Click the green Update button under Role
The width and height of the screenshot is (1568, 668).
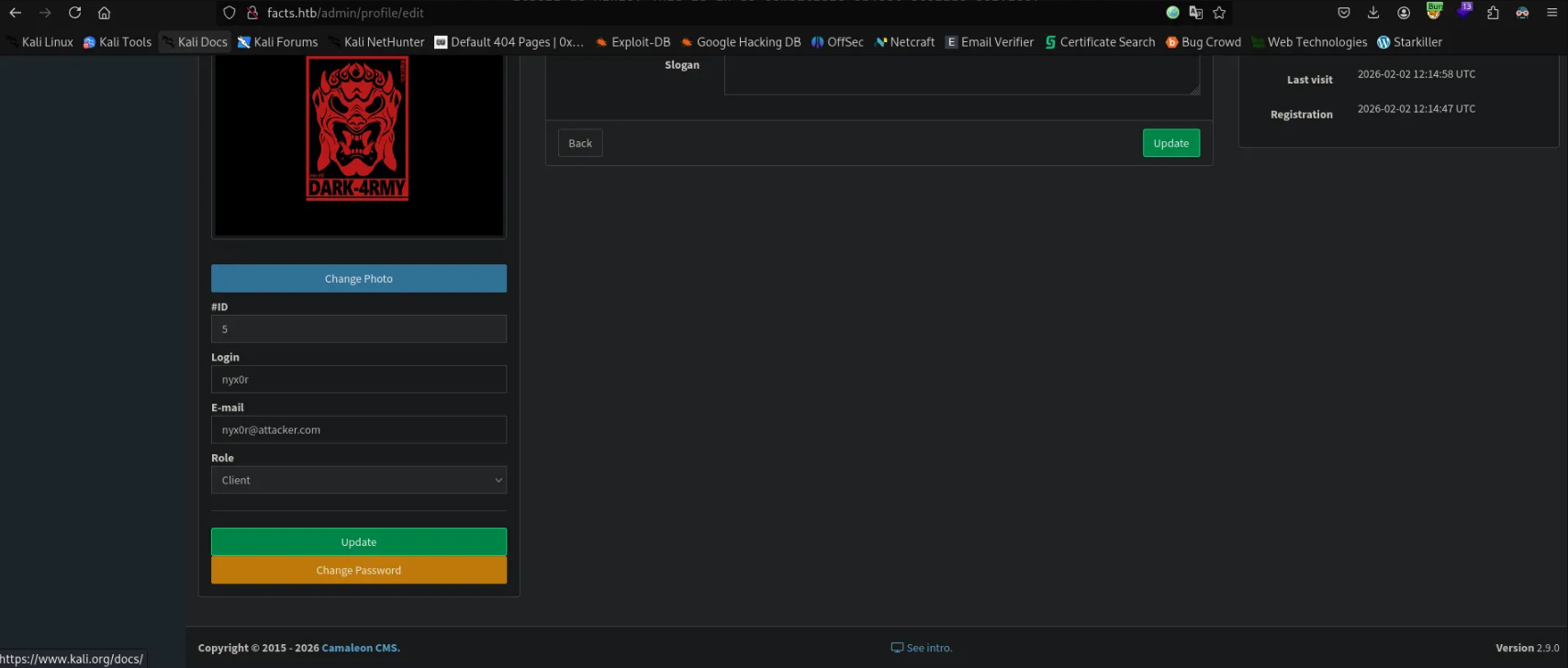359,542
